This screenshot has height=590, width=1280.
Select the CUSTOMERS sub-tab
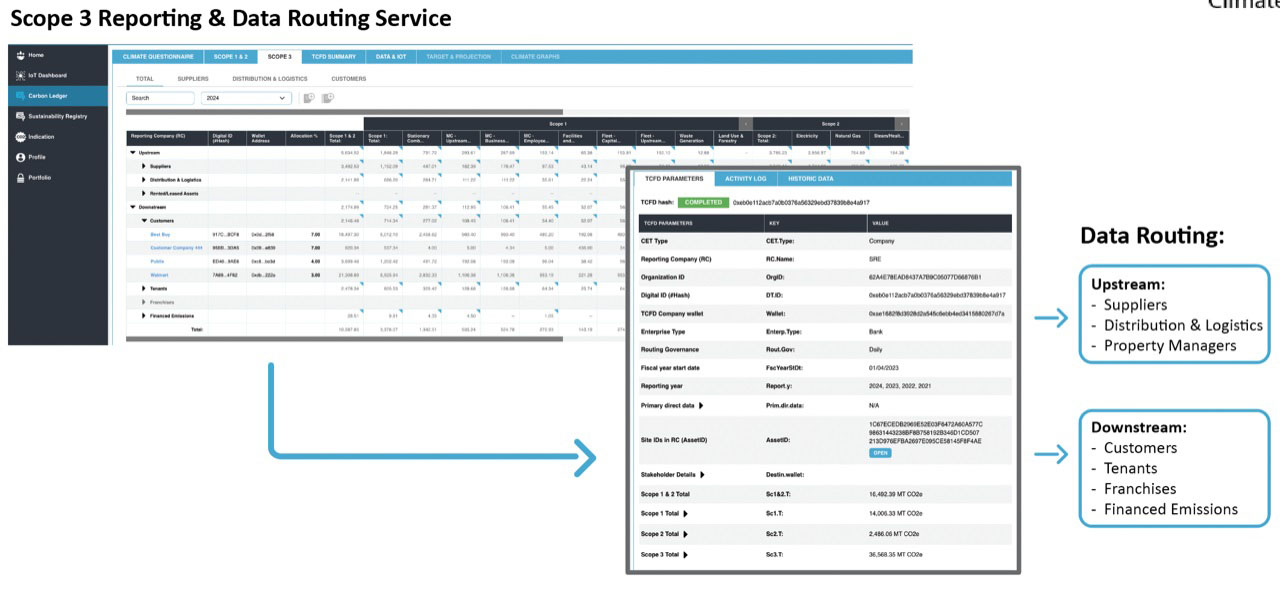(349, 79)
